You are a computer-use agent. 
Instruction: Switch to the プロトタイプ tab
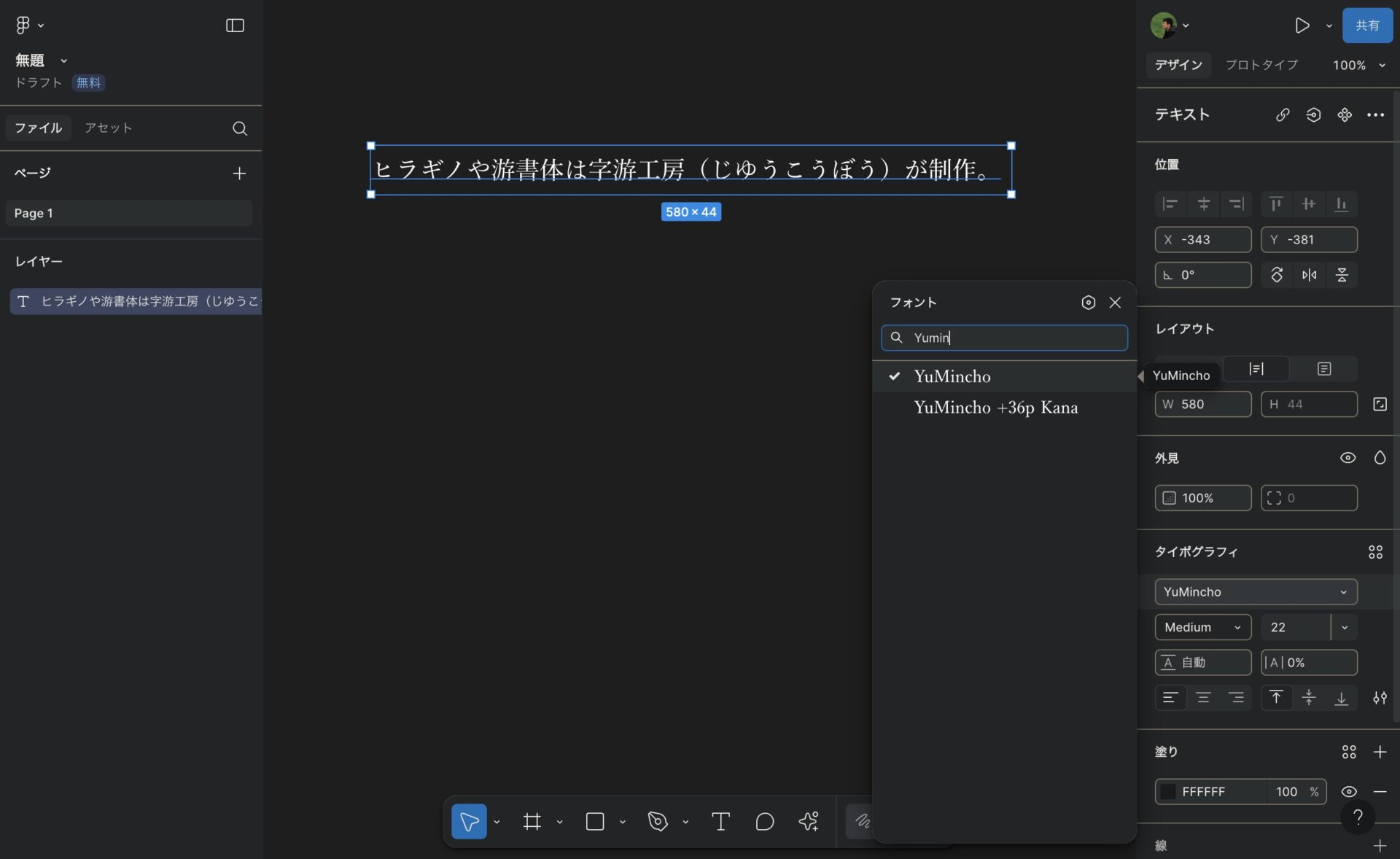pyautogui.click(x=1261, y=65)
